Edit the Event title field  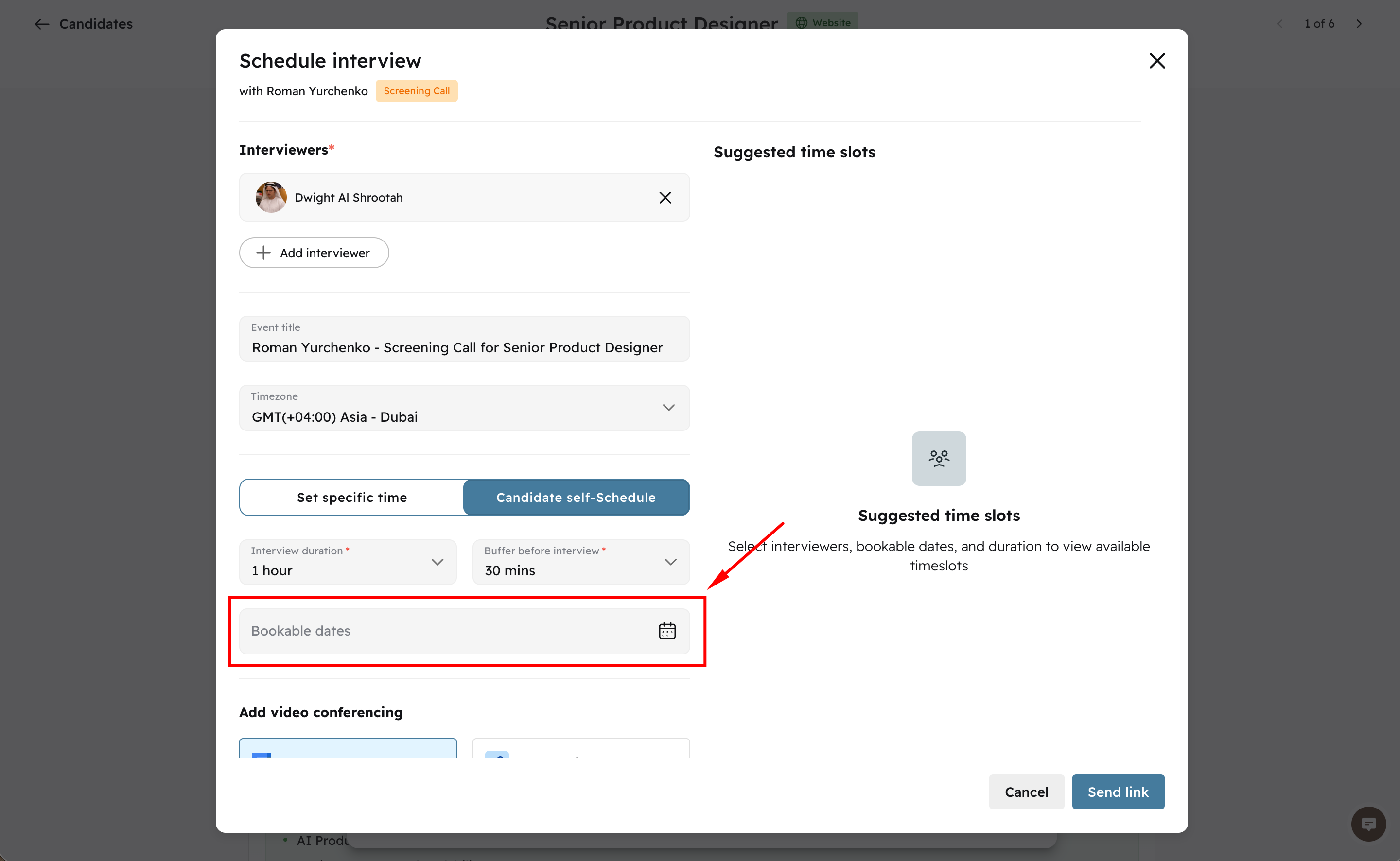(x=464, y=339)
